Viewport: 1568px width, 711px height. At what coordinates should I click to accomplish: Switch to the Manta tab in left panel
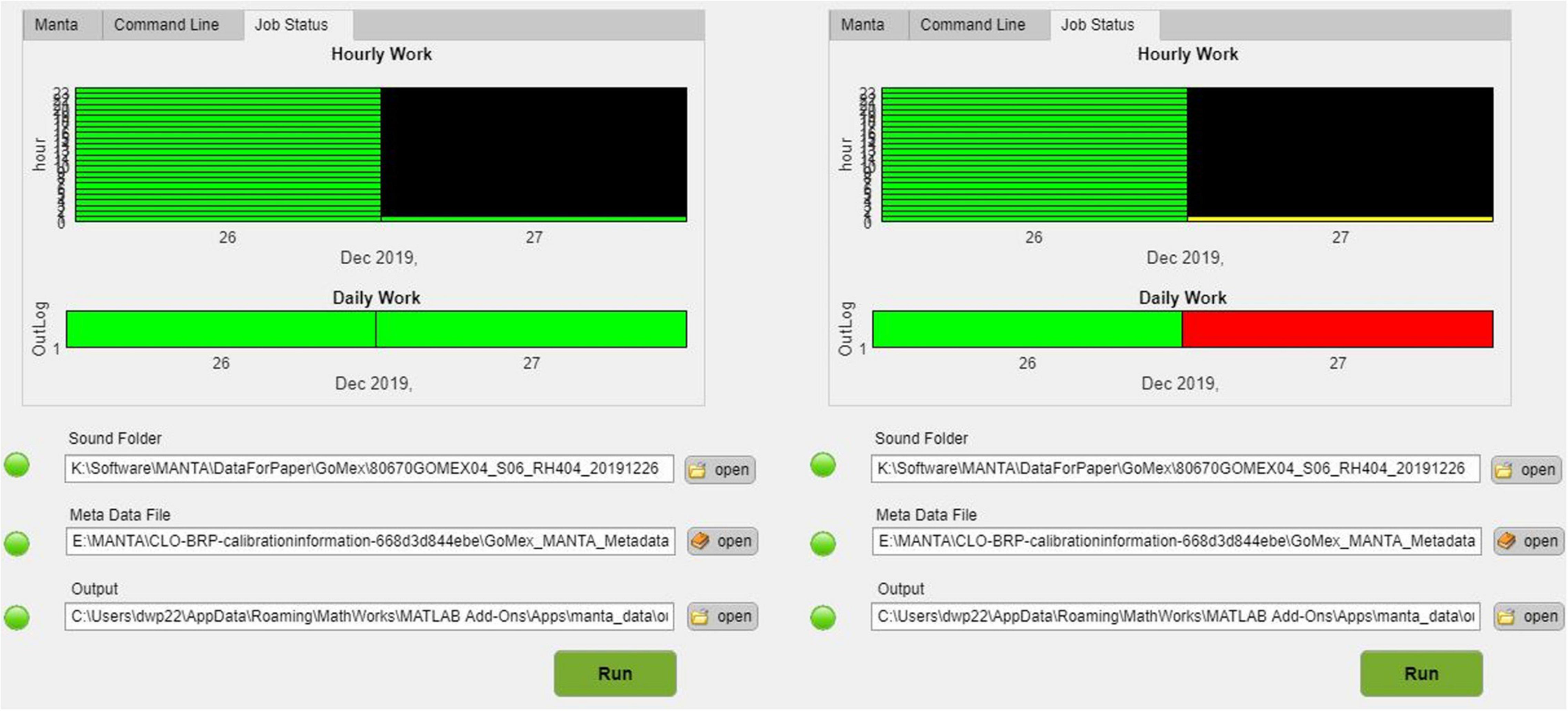[56, 25]
